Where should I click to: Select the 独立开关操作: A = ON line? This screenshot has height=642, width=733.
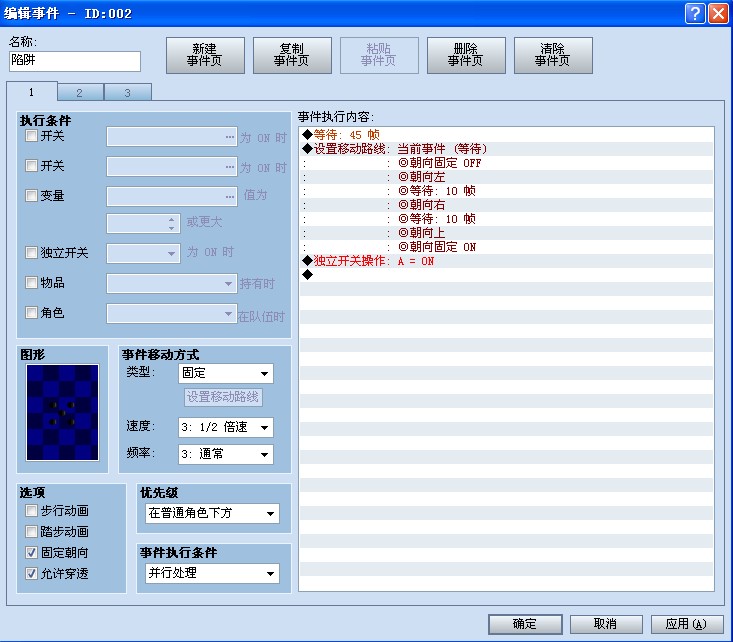506,261
